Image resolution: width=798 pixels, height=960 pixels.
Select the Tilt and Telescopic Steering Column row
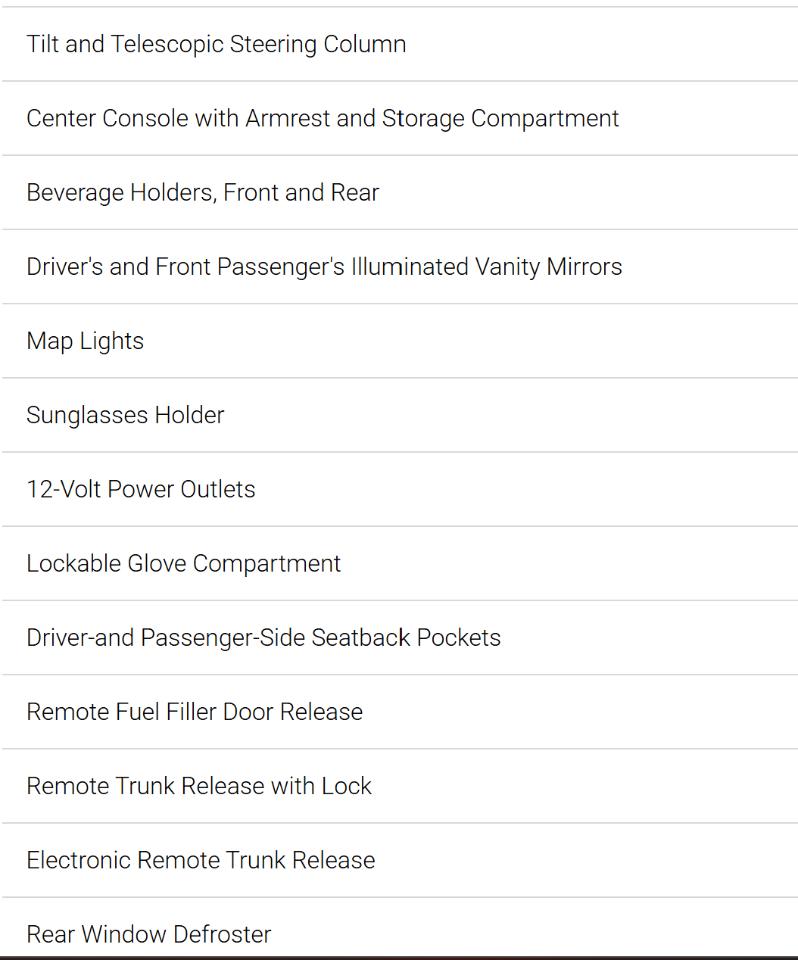[399, 44]
